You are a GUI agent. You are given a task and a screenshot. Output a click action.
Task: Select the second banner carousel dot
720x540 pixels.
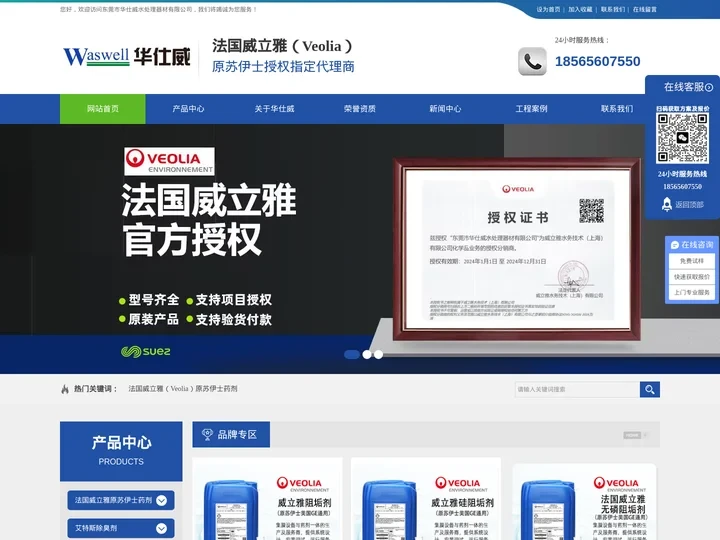click(367, 354)
